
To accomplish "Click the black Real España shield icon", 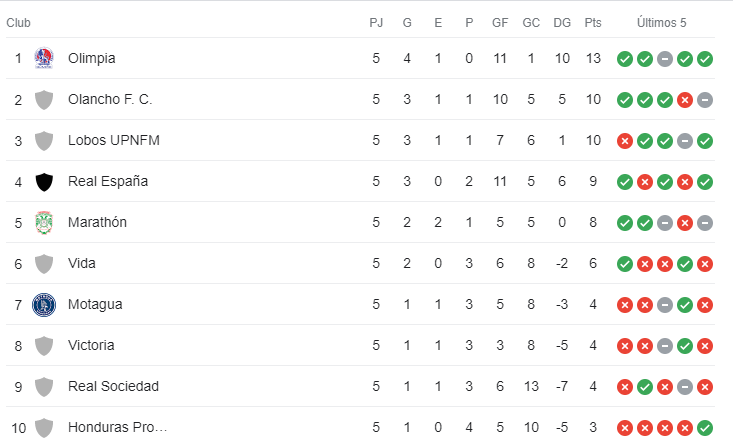I will tap(44, 182).
